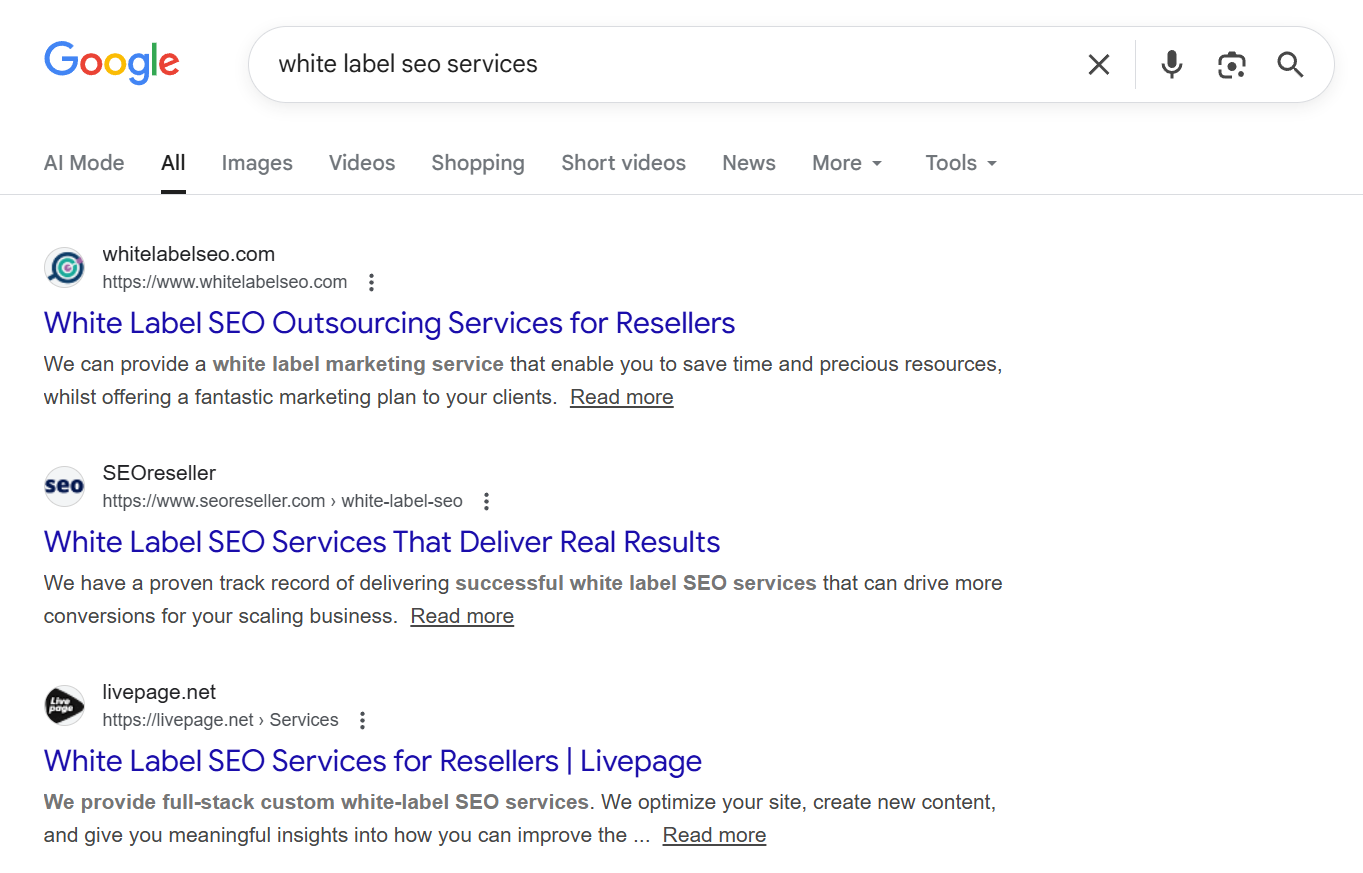Open the Livepage White Label SEO Services result
Image resolution: width=1363 pixels, height=873 pixels.
click(x=372, y=761)
